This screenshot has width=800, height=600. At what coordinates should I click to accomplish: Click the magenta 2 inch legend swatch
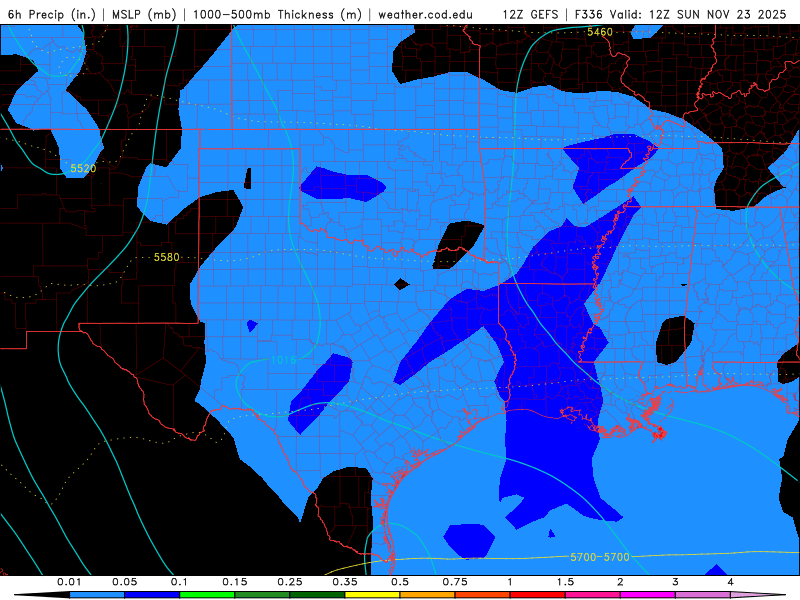point(648,595)
